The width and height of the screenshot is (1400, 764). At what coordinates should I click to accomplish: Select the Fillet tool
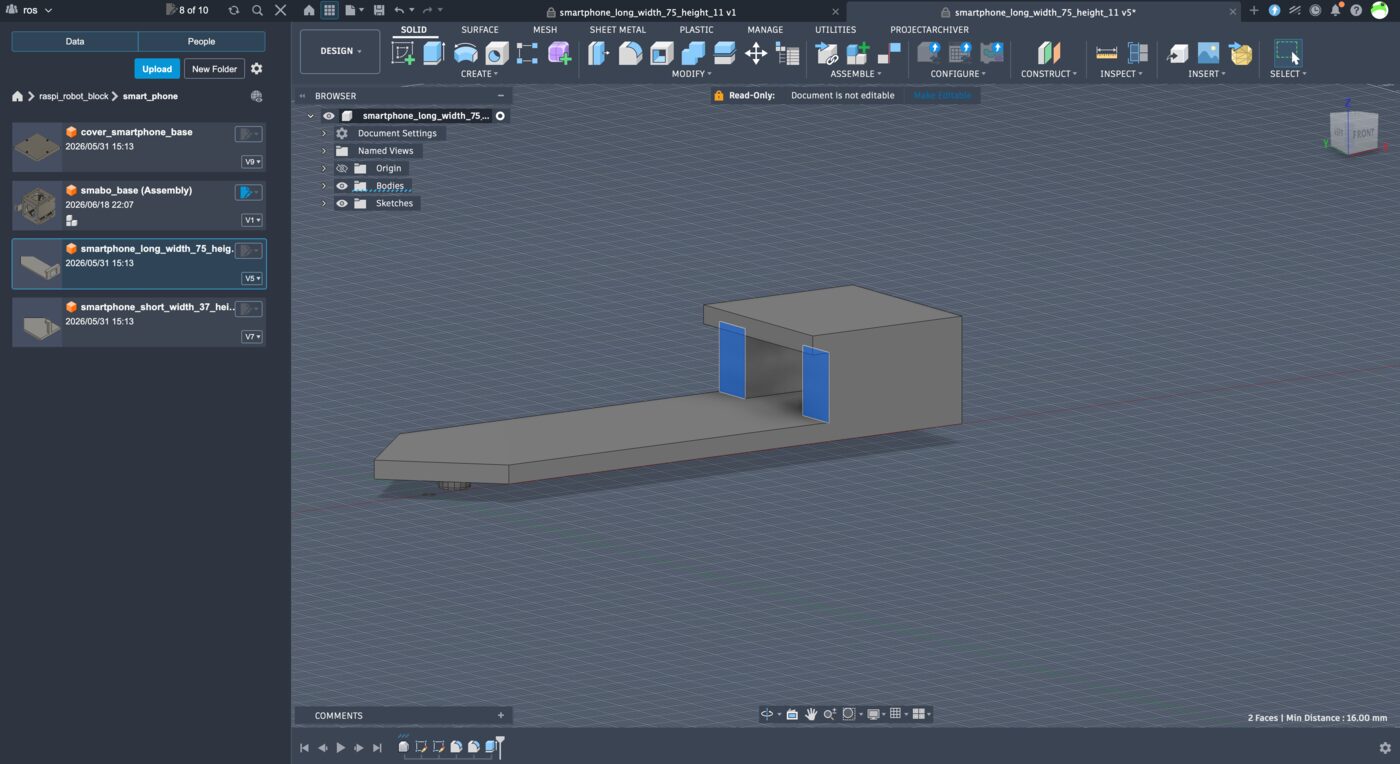630,53
